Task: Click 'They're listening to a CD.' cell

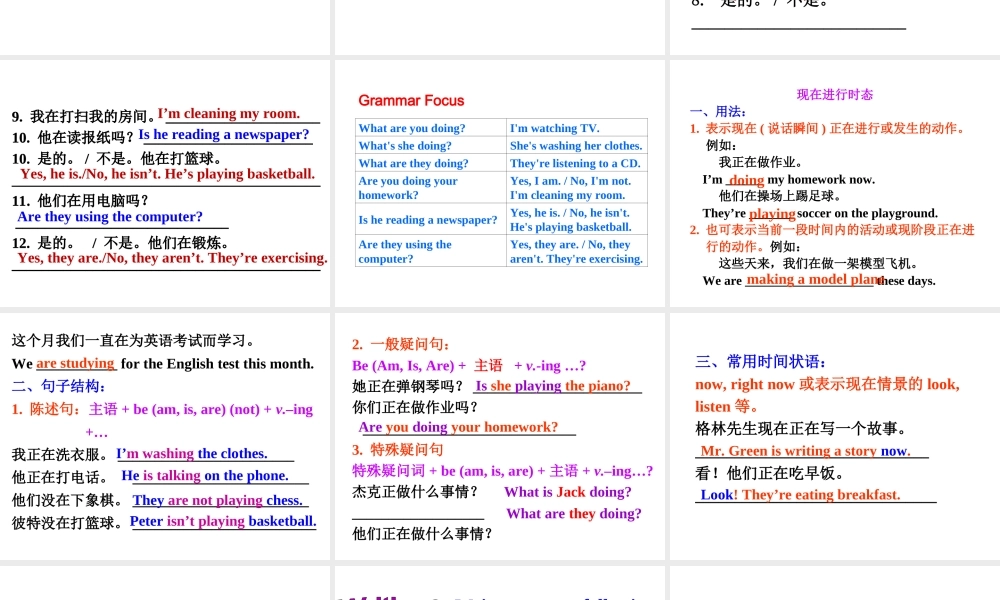Action: [x=576, y=163]
